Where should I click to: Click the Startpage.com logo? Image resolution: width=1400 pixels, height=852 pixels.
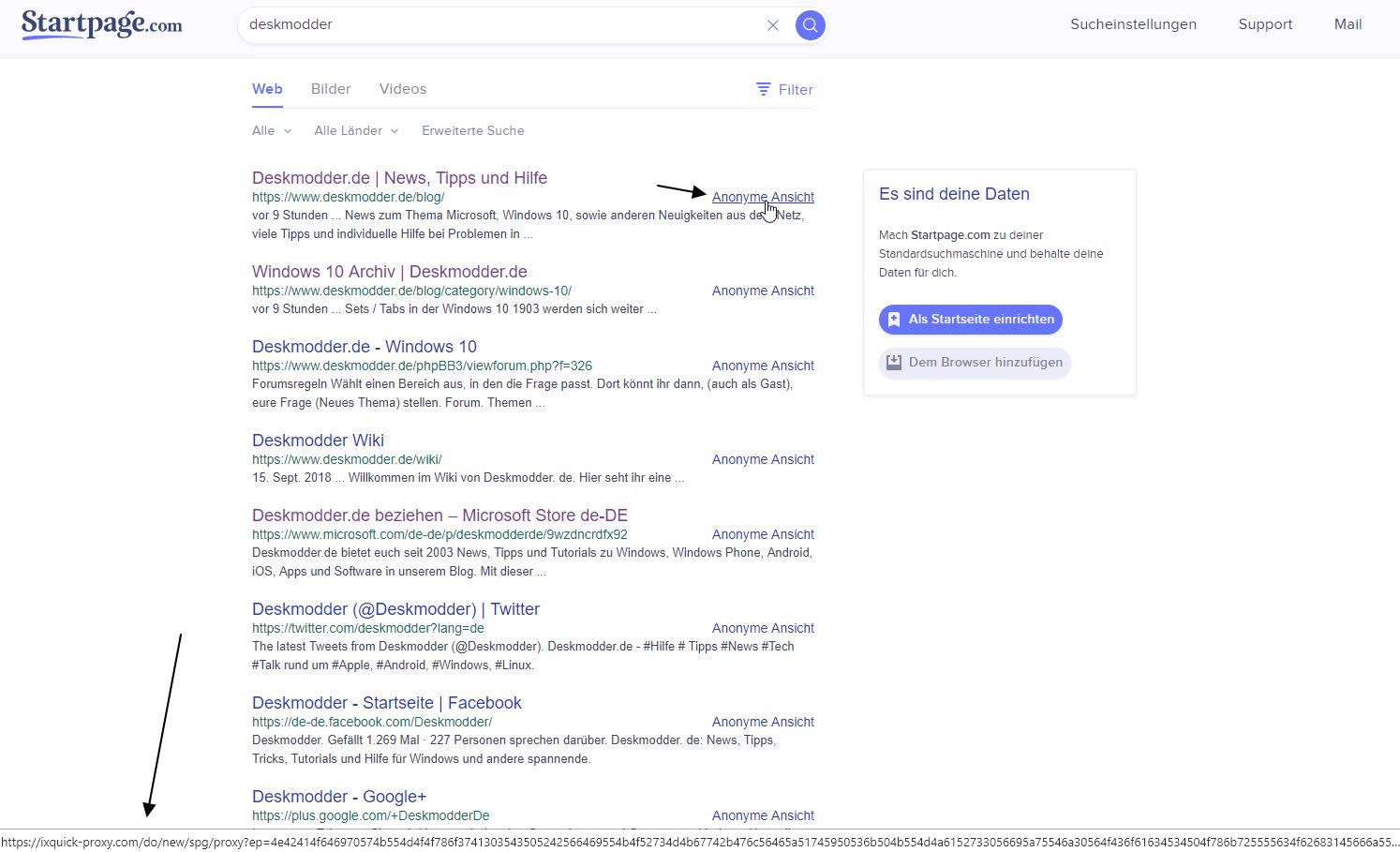(102, 23)
